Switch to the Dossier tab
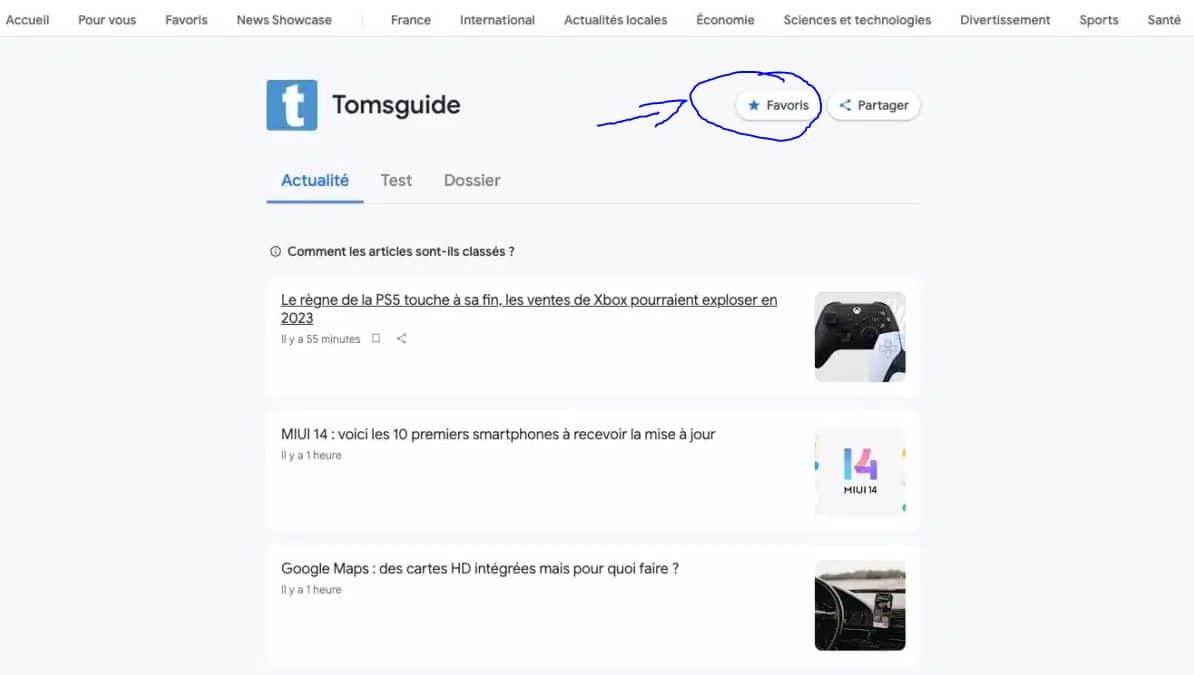 pyautogui.click(x=472, y=181)
